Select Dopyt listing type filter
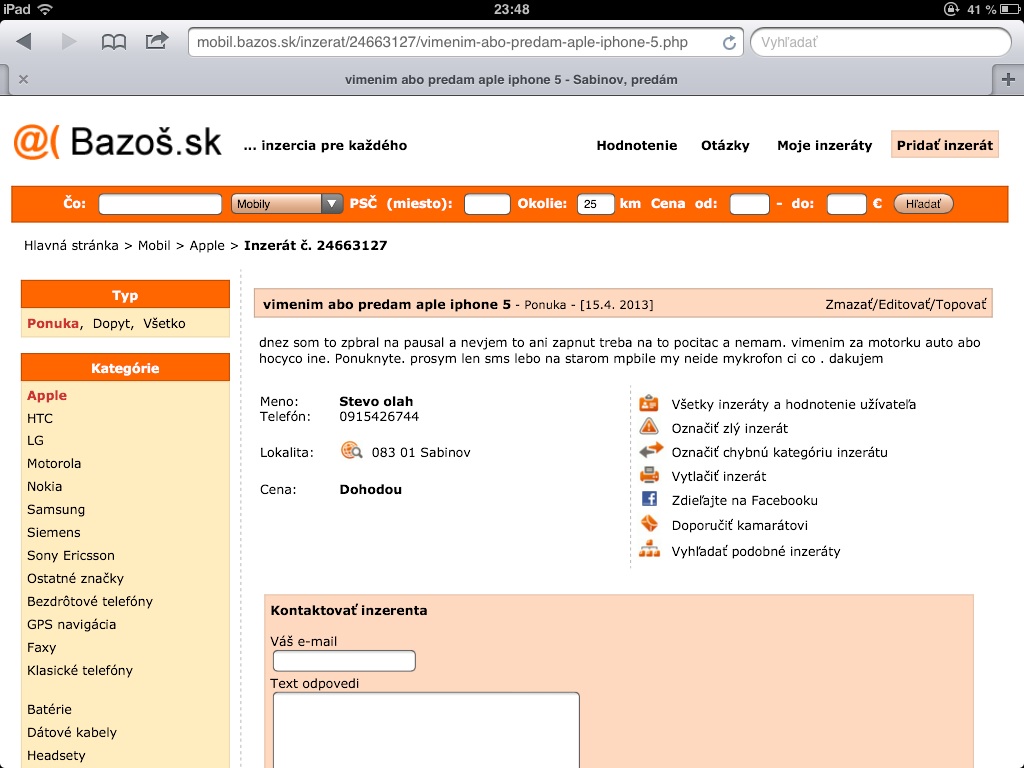 pyautogui.click(x=113, y=323)
